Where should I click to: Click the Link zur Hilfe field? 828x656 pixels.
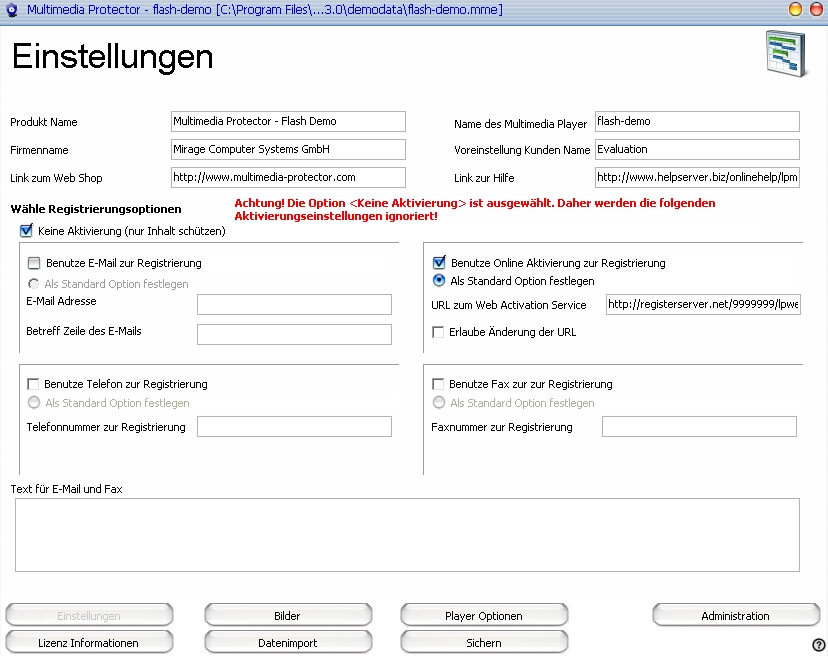[x=697, y=177]
